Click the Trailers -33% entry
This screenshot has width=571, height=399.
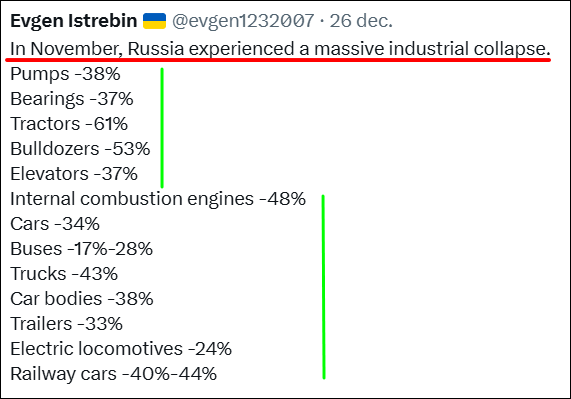tap(67, 324)
